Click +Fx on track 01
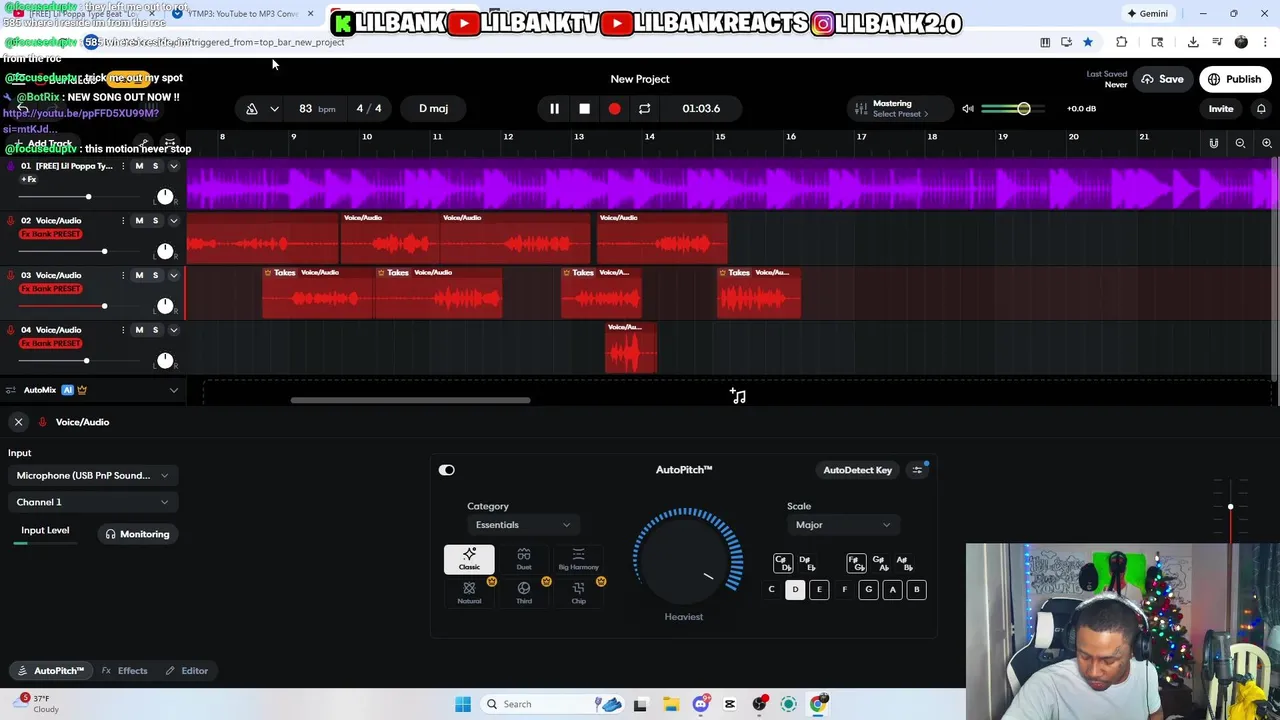The height and width of the screenshot is (720, 1280). 29,179
